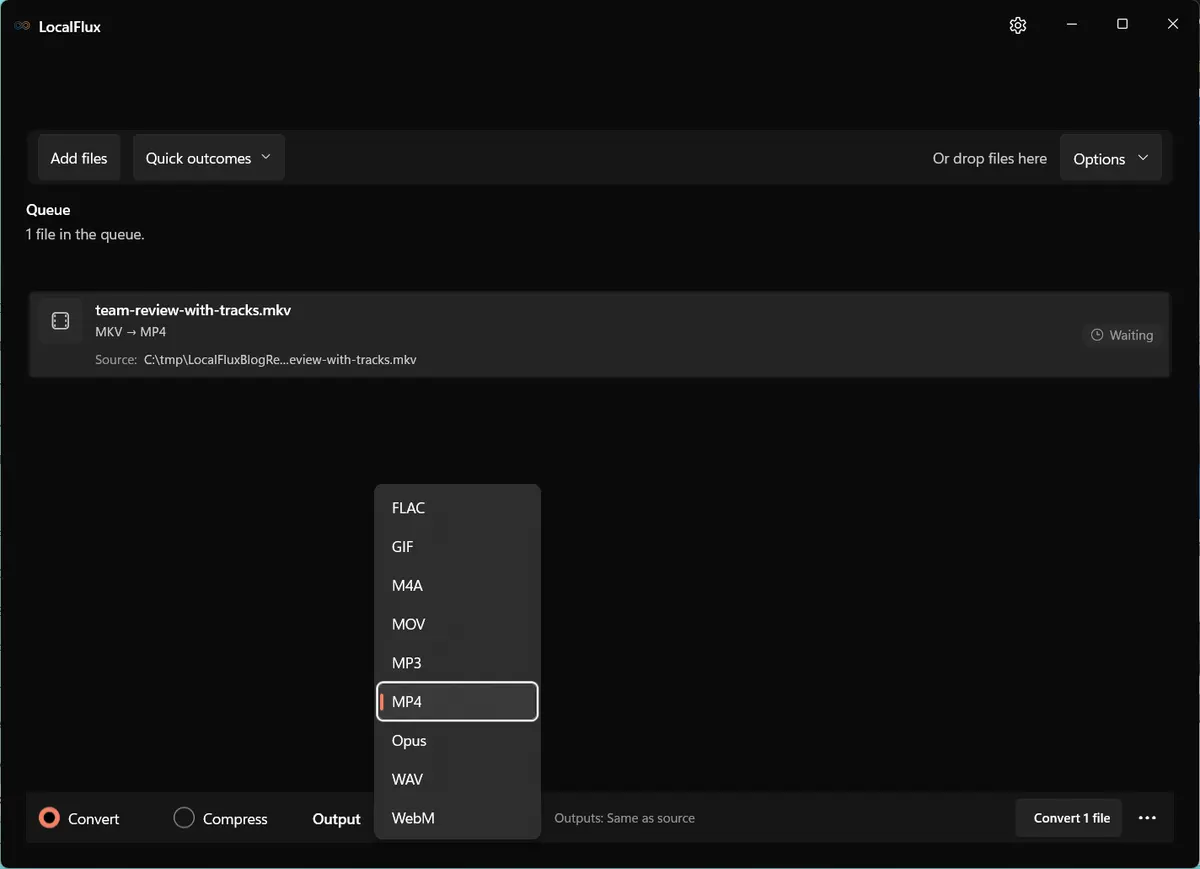Choose WebM from the output format list

pyautogui.click(x=457, y=818)
